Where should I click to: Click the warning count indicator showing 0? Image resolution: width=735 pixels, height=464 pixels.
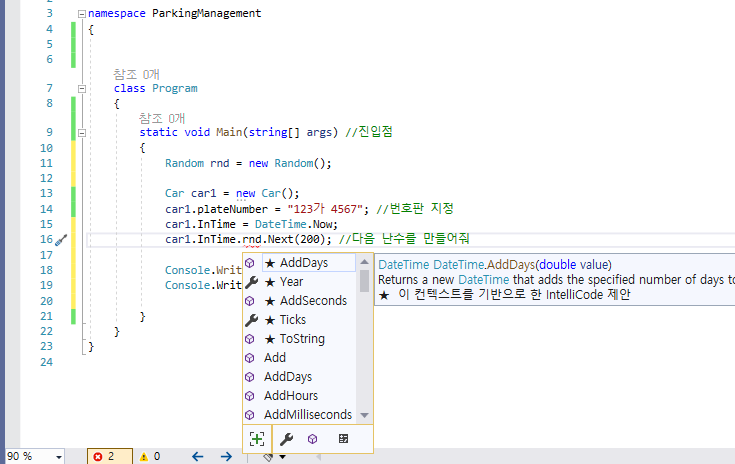(150, 457)
